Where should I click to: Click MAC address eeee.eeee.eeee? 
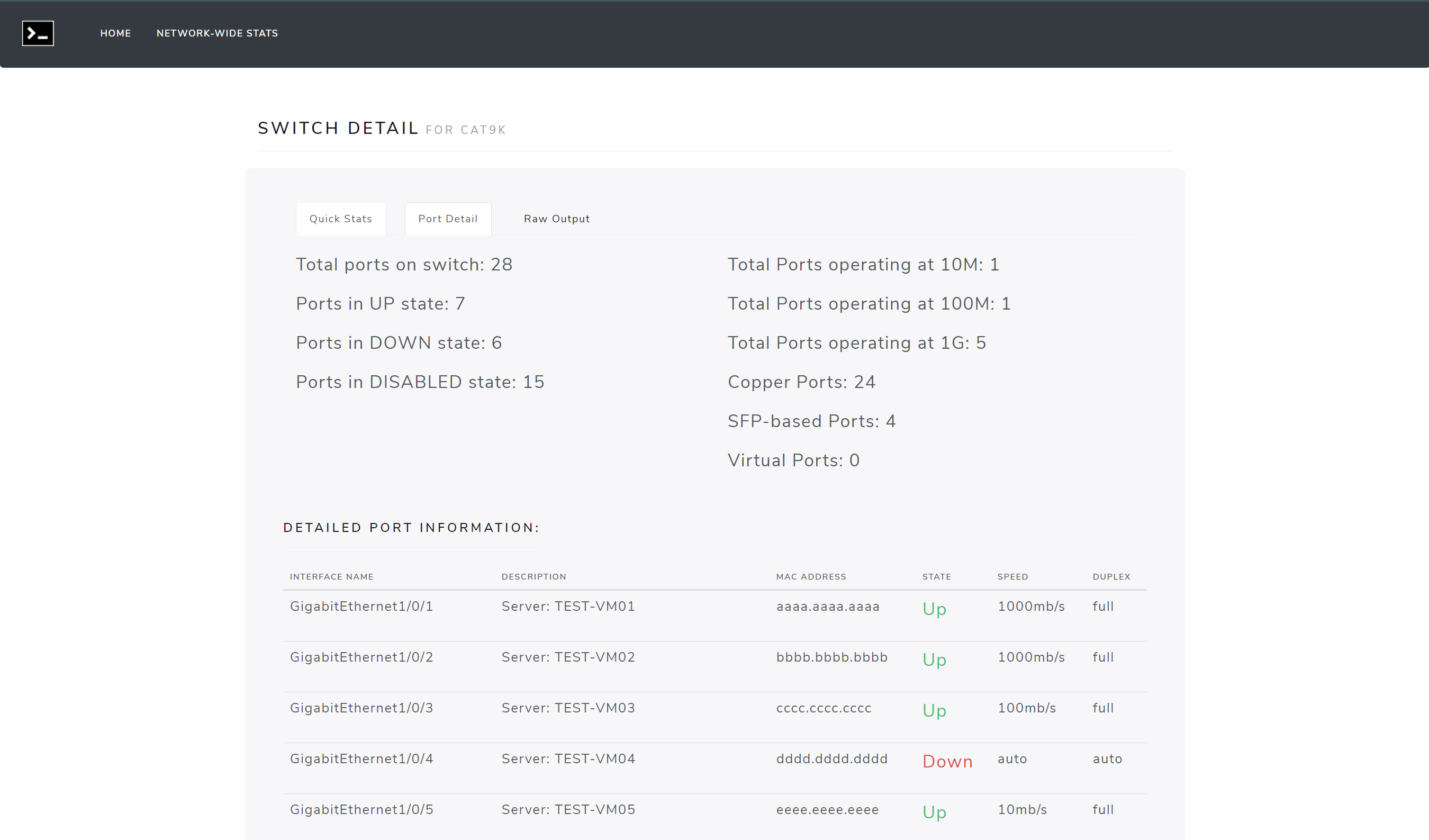coord(828,810)
